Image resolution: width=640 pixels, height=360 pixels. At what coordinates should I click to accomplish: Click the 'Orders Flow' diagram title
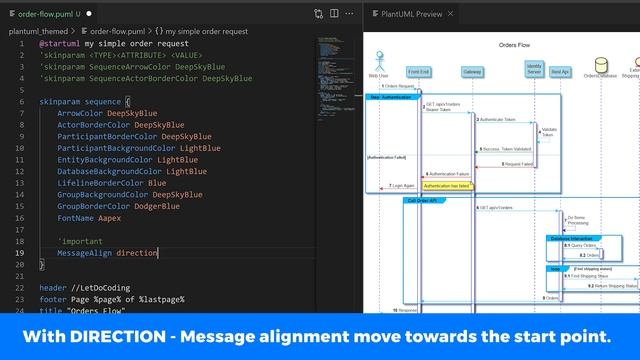514,45
